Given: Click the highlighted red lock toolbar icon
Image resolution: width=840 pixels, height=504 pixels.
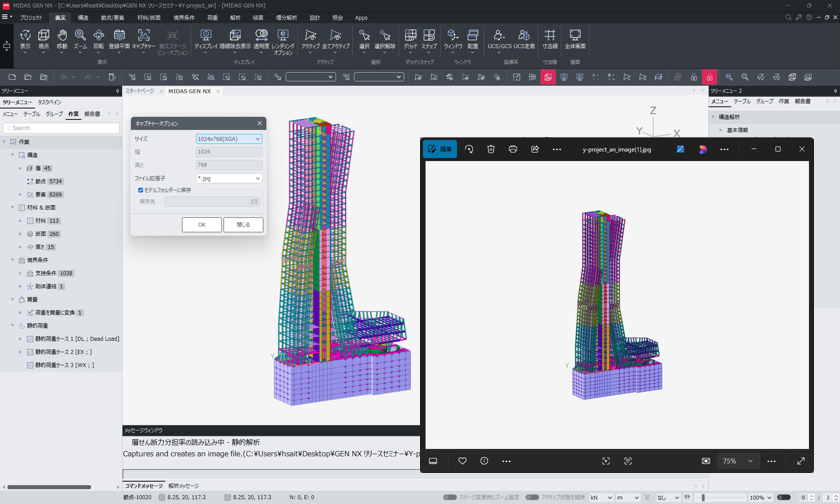Looking at the screenshot, I should pyautogui.click(x=709, y=77).
